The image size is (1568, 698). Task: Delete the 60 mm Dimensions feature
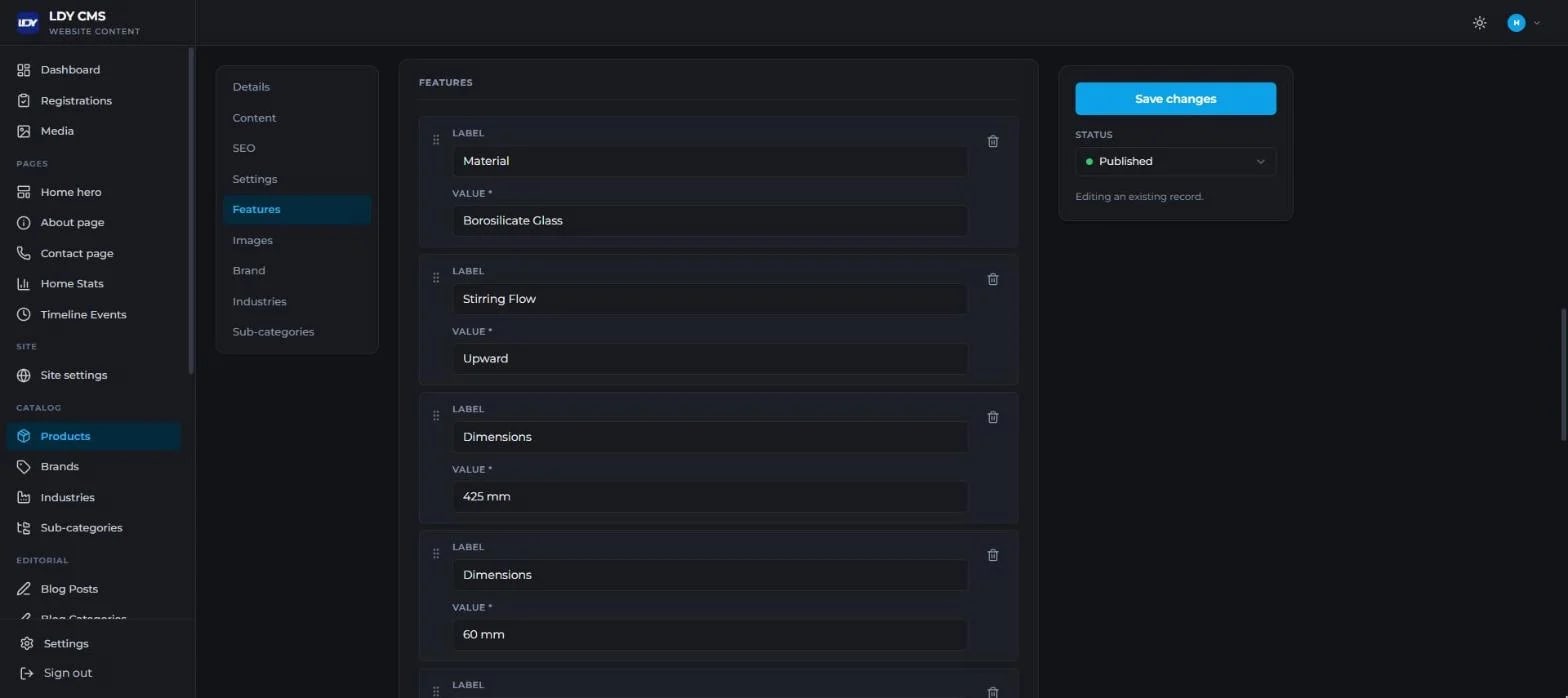[993, 555]
